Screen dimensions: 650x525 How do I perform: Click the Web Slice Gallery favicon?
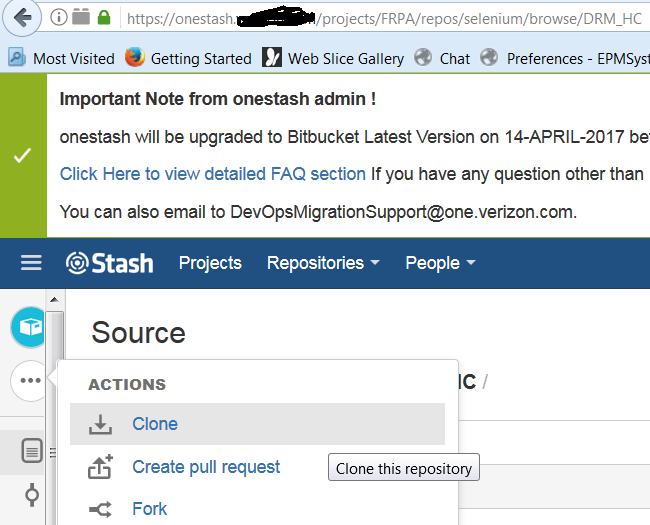(272, 57)
